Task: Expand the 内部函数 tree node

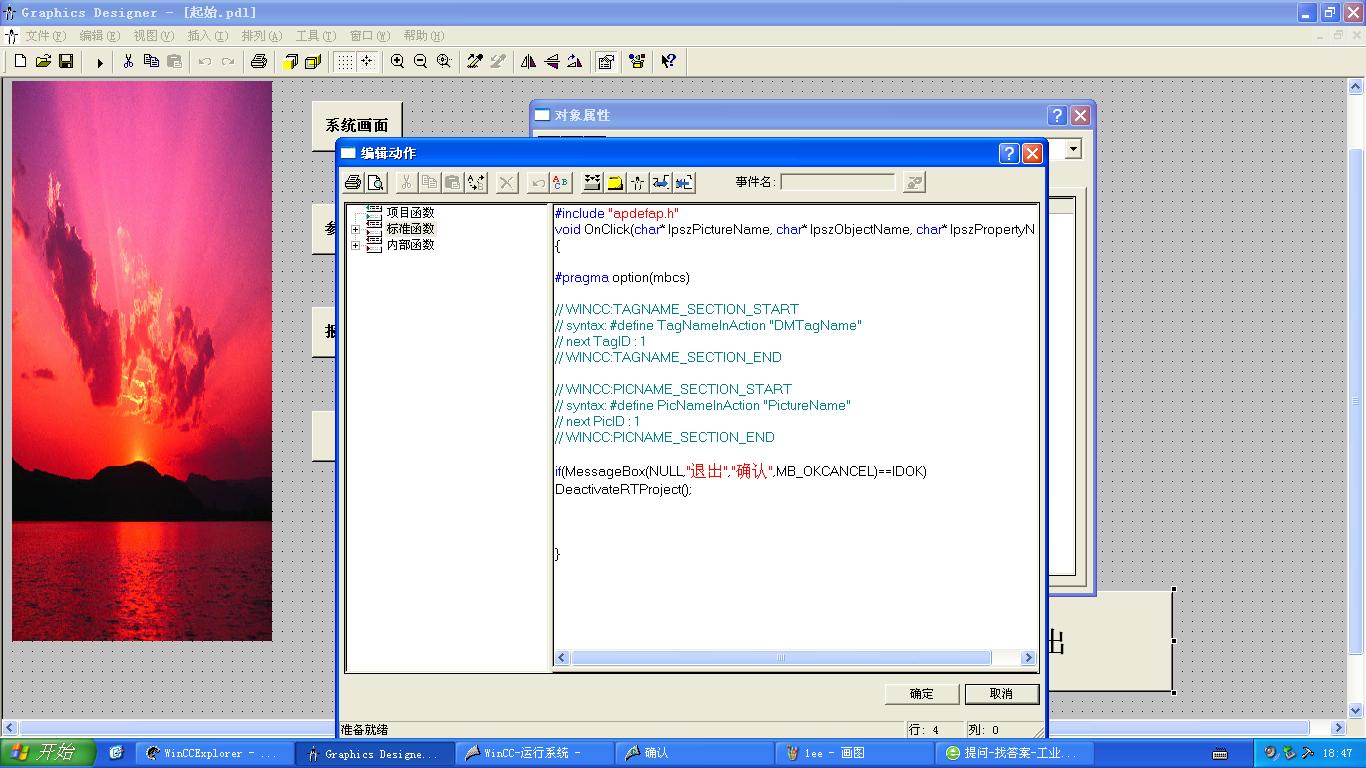Action: tap(355, 245)
